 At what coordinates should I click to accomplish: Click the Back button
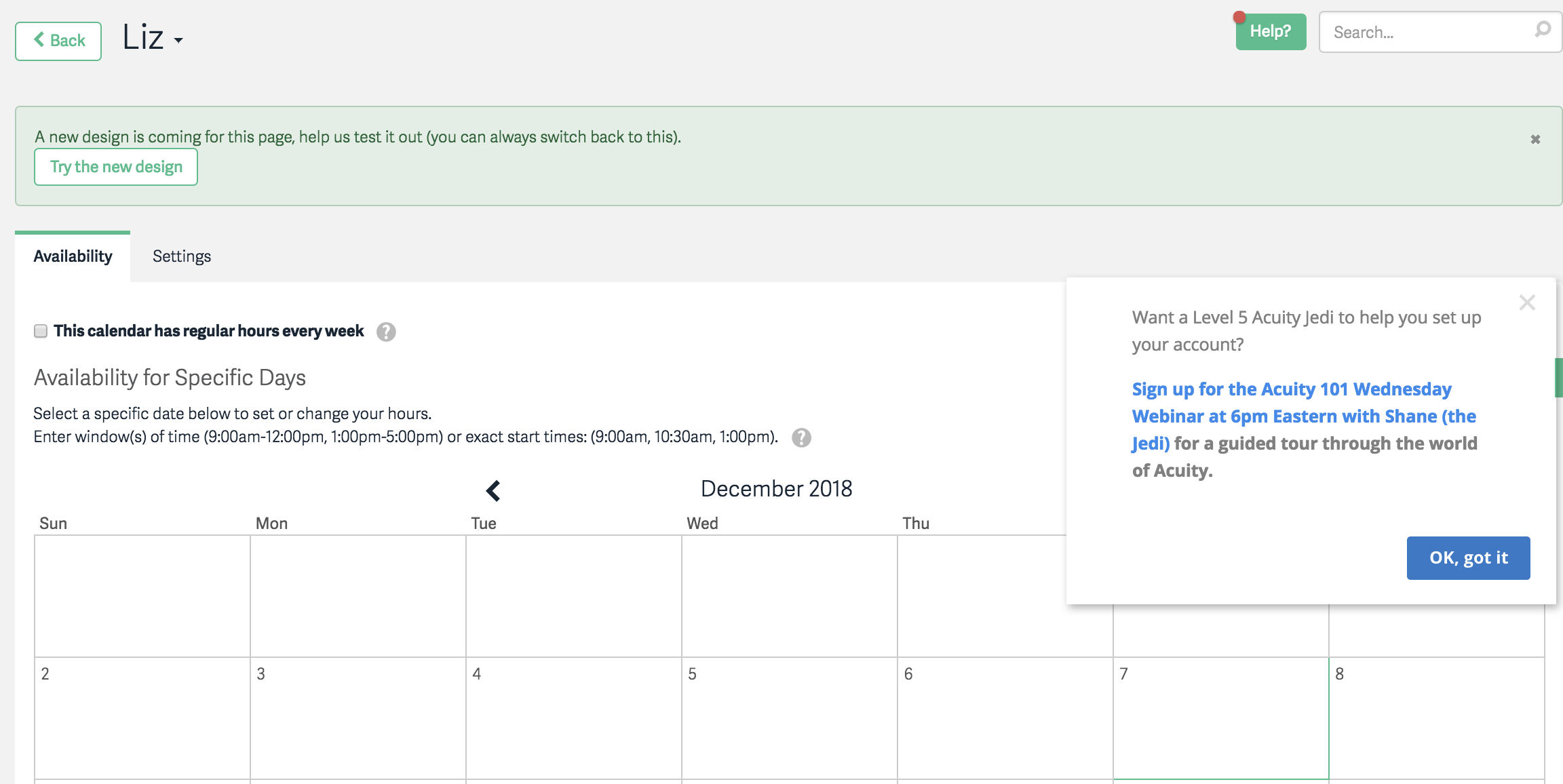(x=58, y=41)
